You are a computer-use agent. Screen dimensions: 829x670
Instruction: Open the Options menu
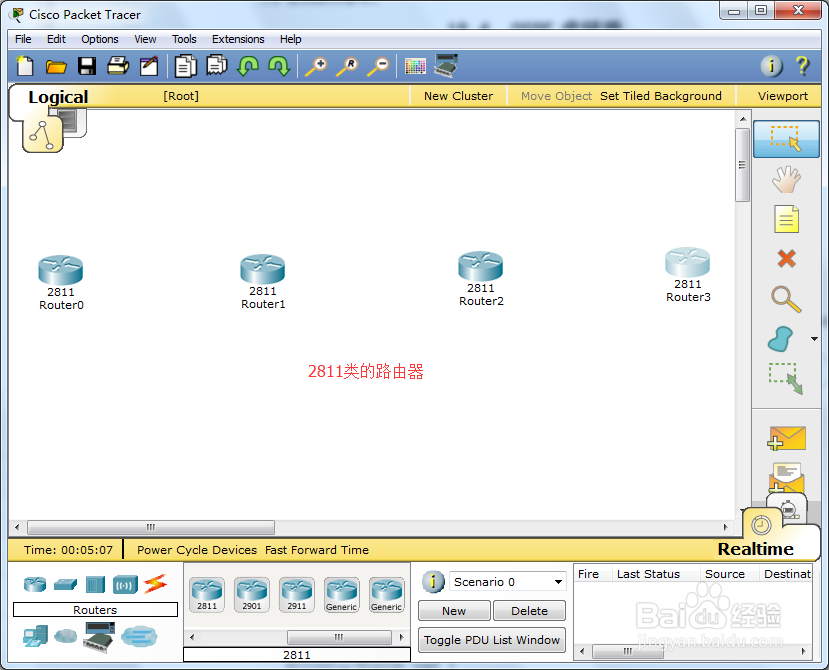[100, 39]
